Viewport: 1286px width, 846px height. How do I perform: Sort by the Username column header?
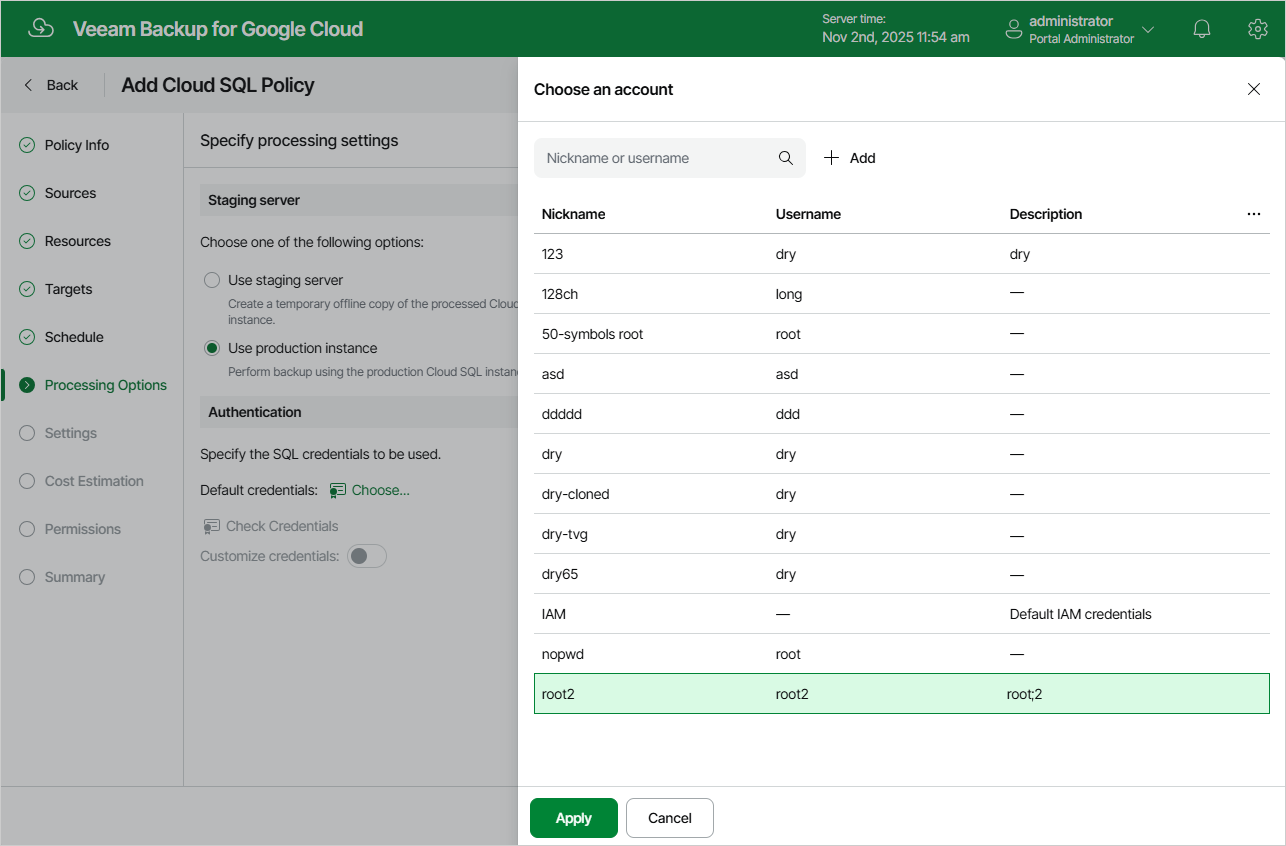808,214
